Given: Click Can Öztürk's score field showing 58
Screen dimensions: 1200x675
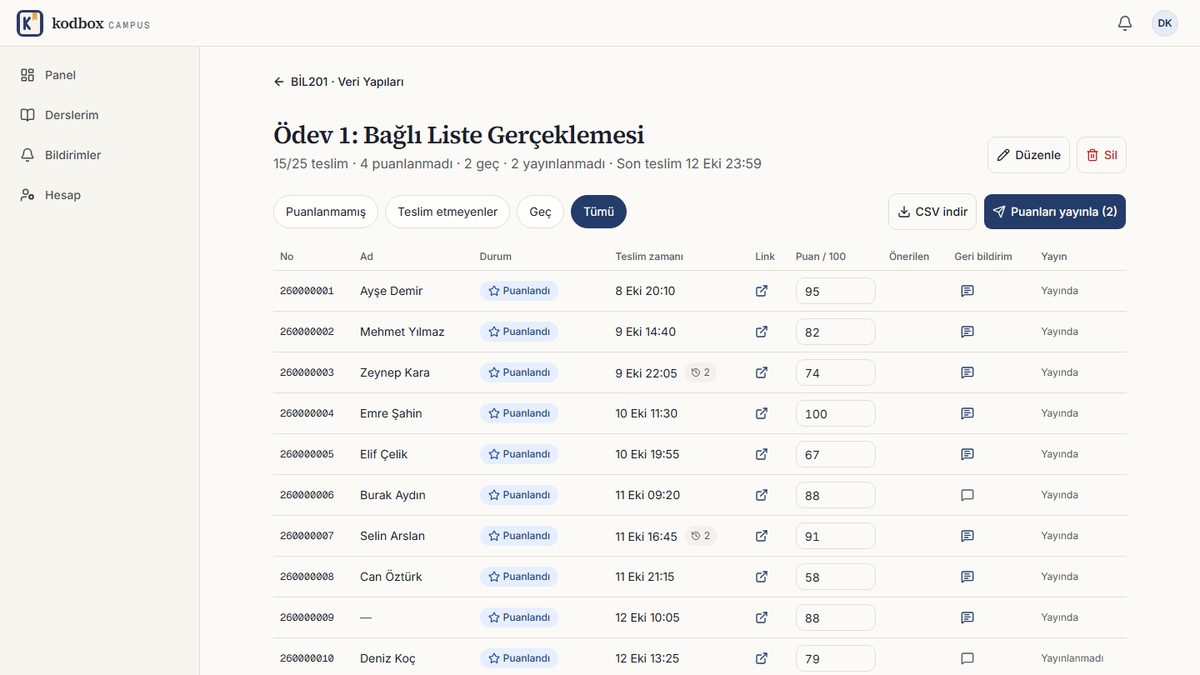Looking at the screenshot, I should click(836, 577).
